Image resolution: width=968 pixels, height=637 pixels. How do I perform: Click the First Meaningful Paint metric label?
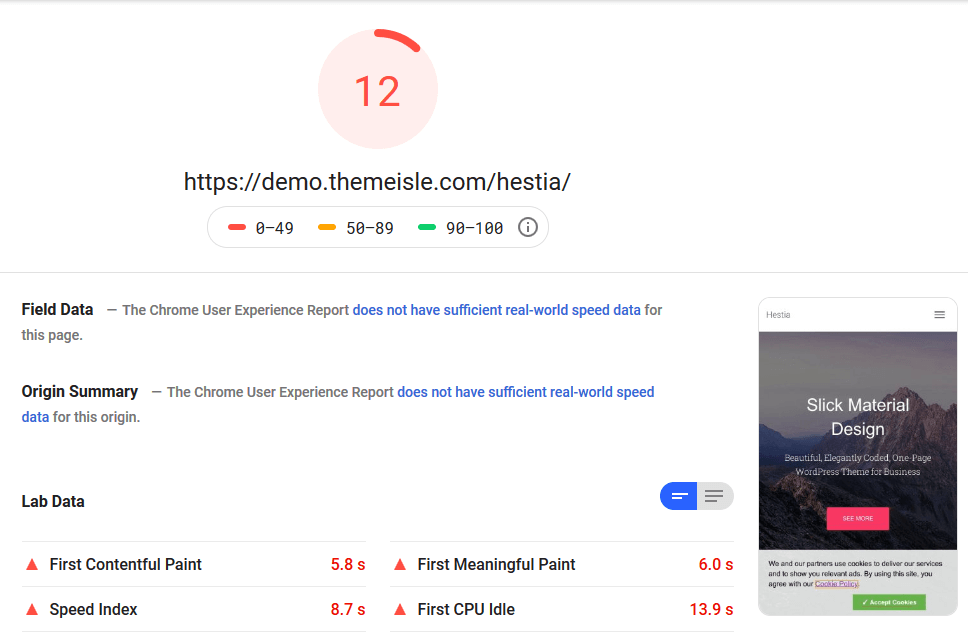coord(496,564)
